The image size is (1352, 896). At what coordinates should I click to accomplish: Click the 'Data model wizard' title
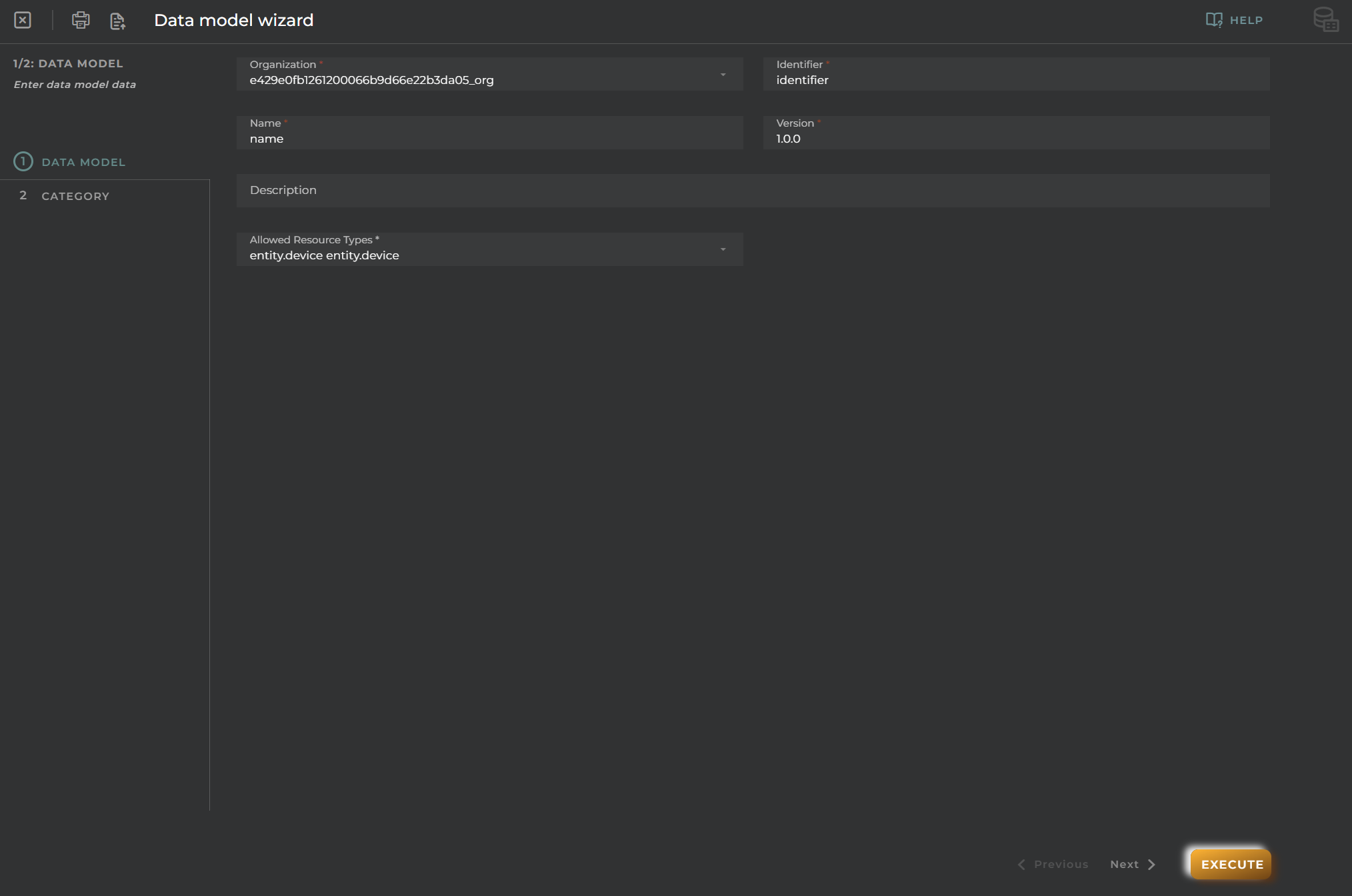coord(233,20)
